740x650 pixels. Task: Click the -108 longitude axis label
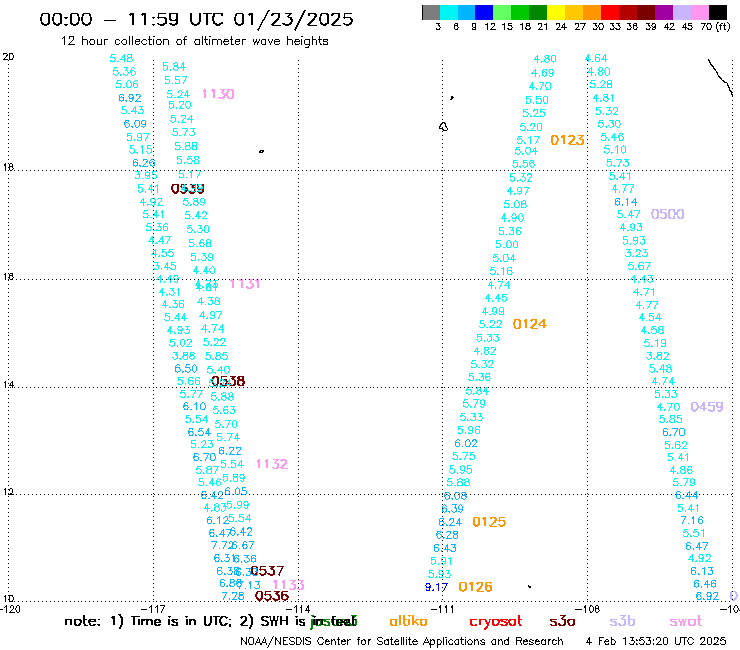tap(588, 609)
